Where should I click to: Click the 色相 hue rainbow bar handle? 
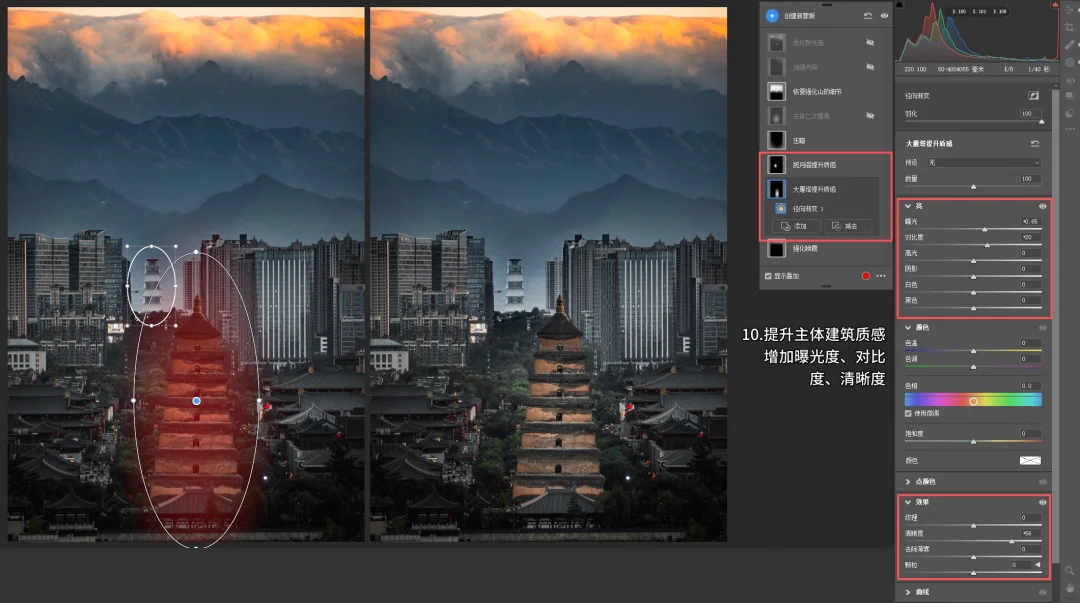973,401
